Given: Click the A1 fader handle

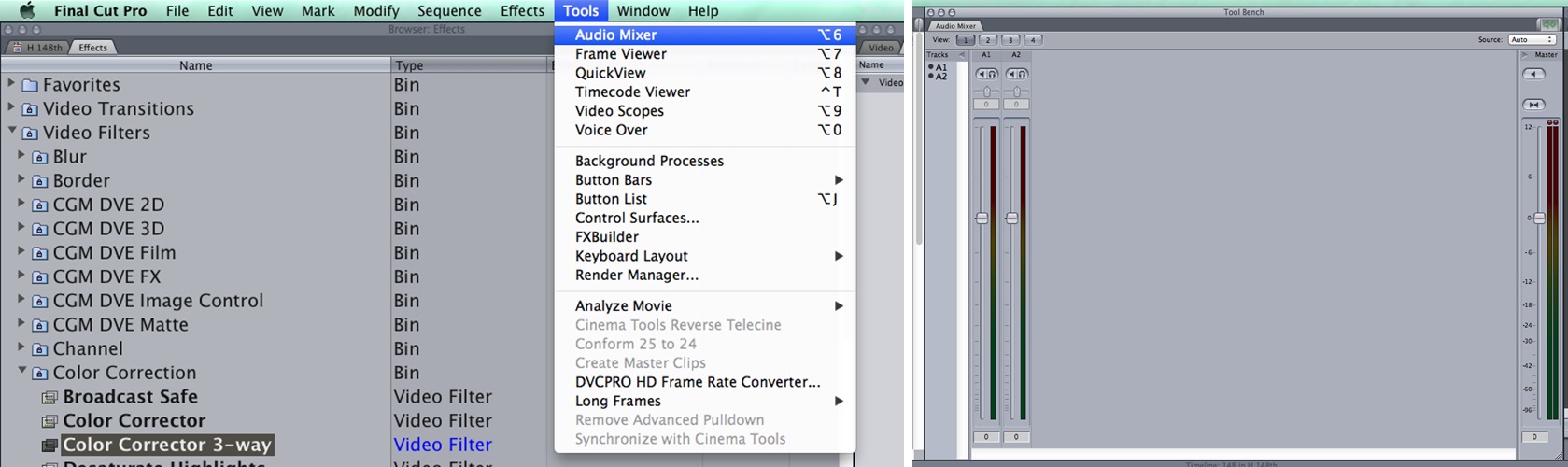Looking at the screenshot, I should 982,218.
